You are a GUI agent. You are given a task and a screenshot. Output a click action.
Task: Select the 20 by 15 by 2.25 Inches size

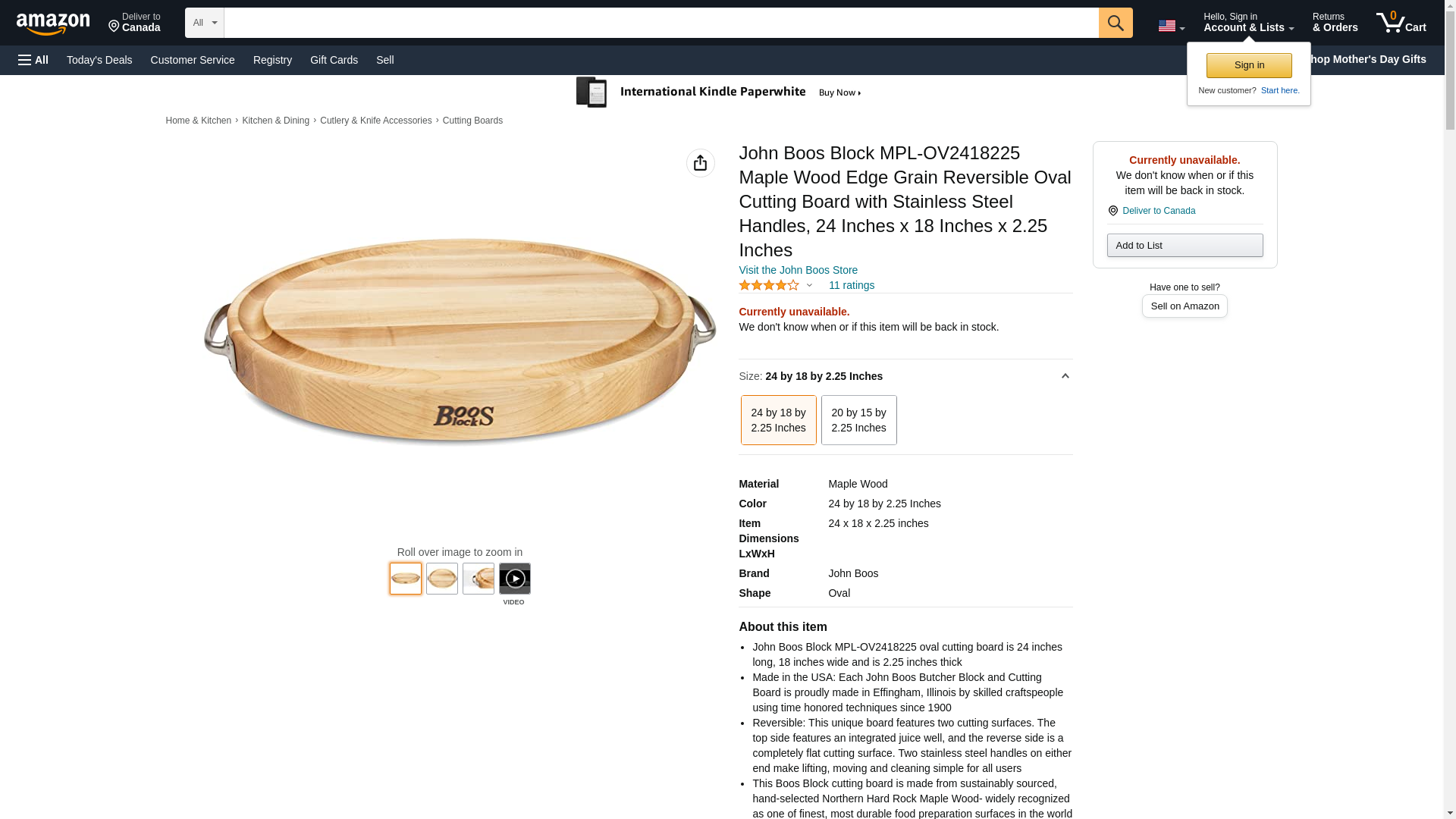click(x=858, y=420)
